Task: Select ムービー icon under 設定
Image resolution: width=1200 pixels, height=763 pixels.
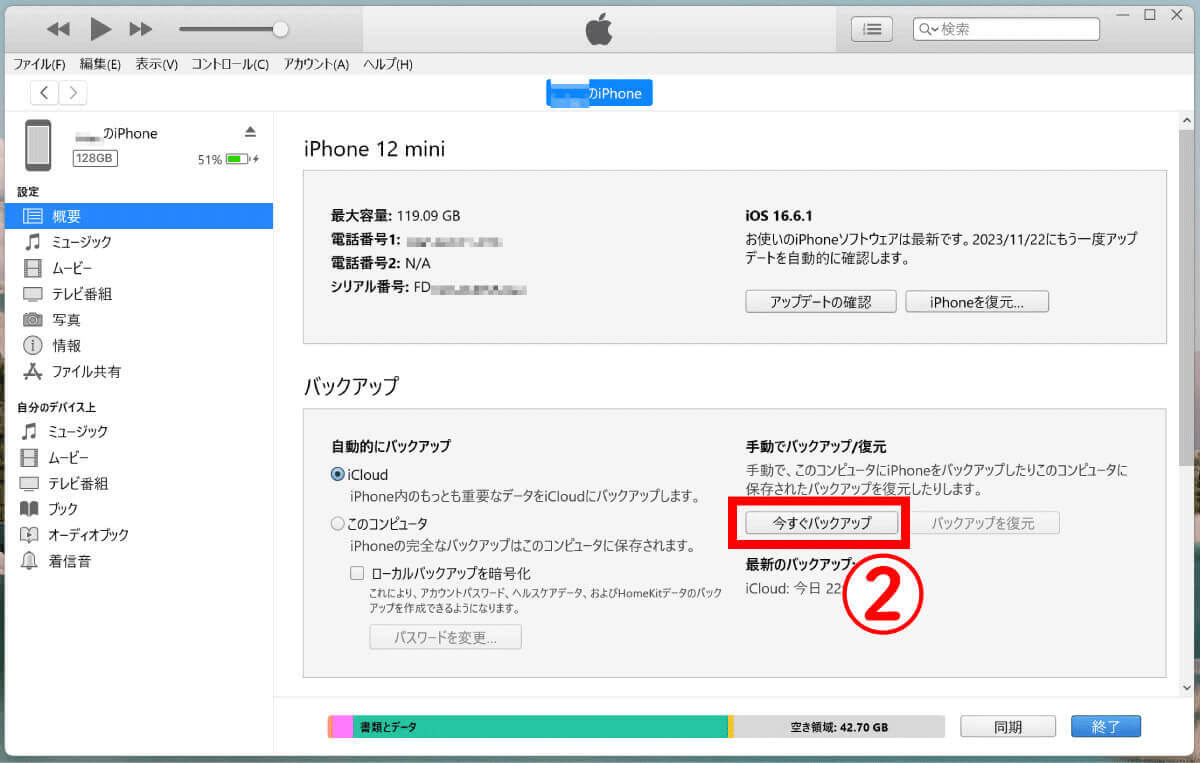Action: click(x=33, y=268)
